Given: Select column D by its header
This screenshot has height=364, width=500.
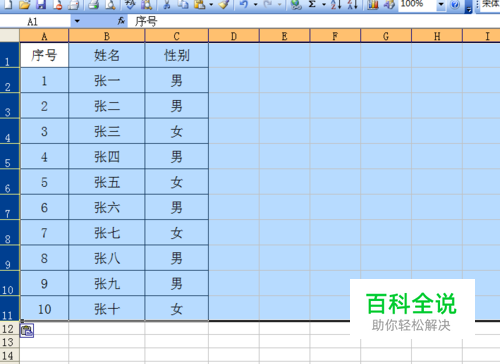Looking at the screenshot, I should click(234, 36).
